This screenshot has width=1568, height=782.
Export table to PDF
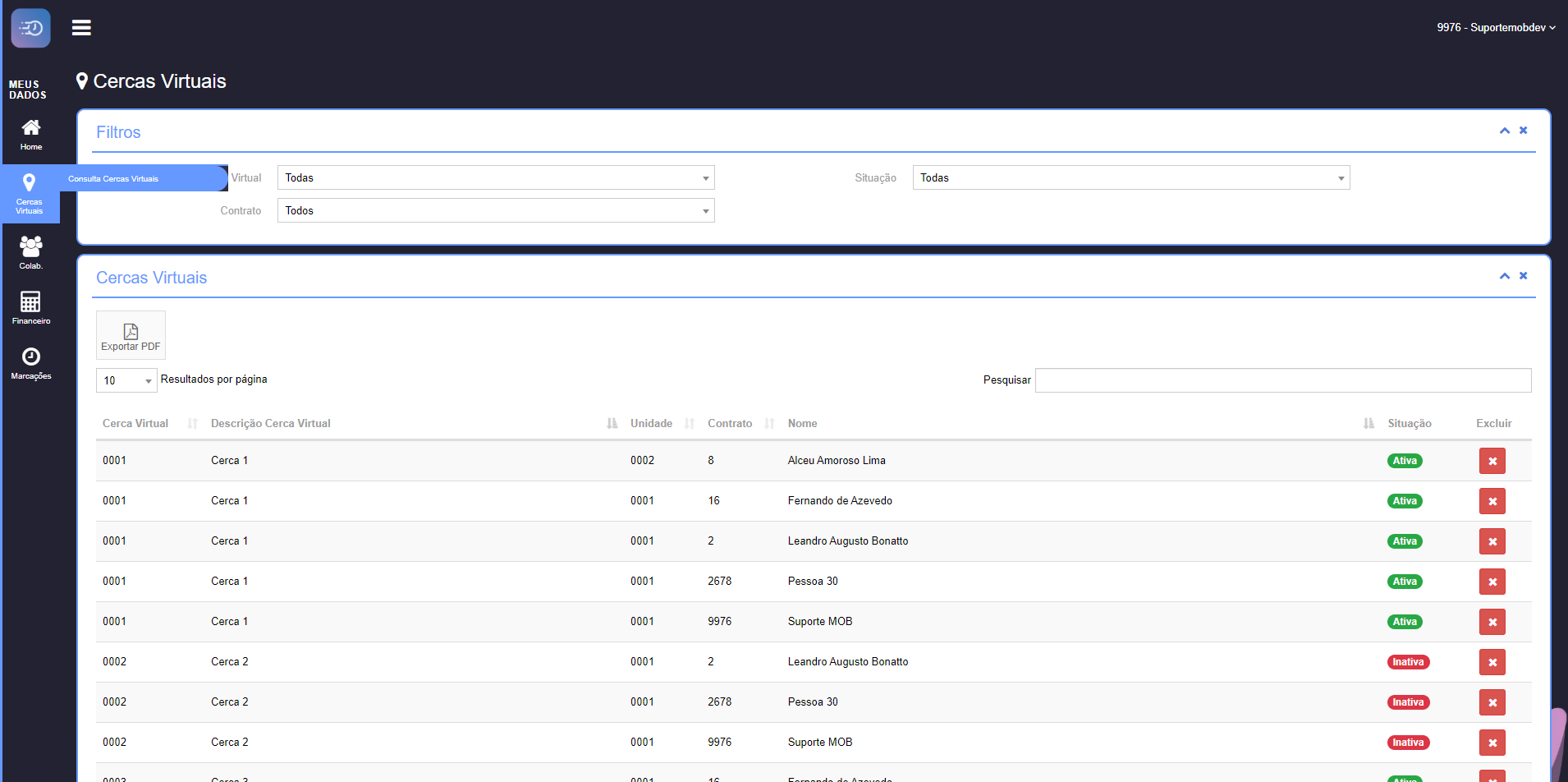click(131, 335)
